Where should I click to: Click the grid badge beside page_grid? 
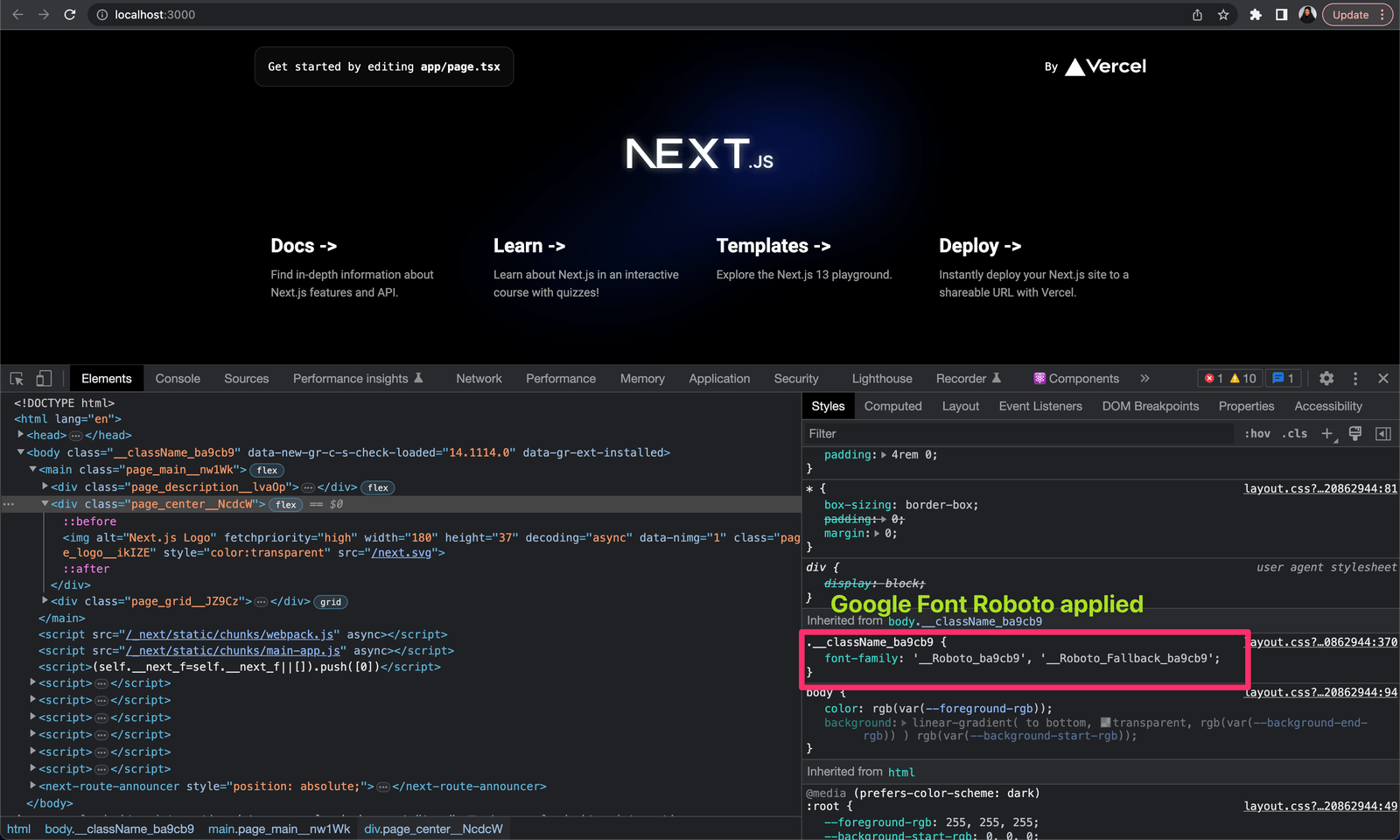pyautogui.click(x=331, y=602)
